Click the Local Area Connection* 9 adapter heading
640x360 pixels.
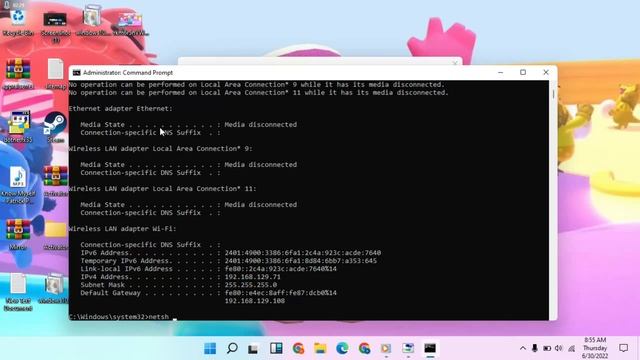[160, 149]
